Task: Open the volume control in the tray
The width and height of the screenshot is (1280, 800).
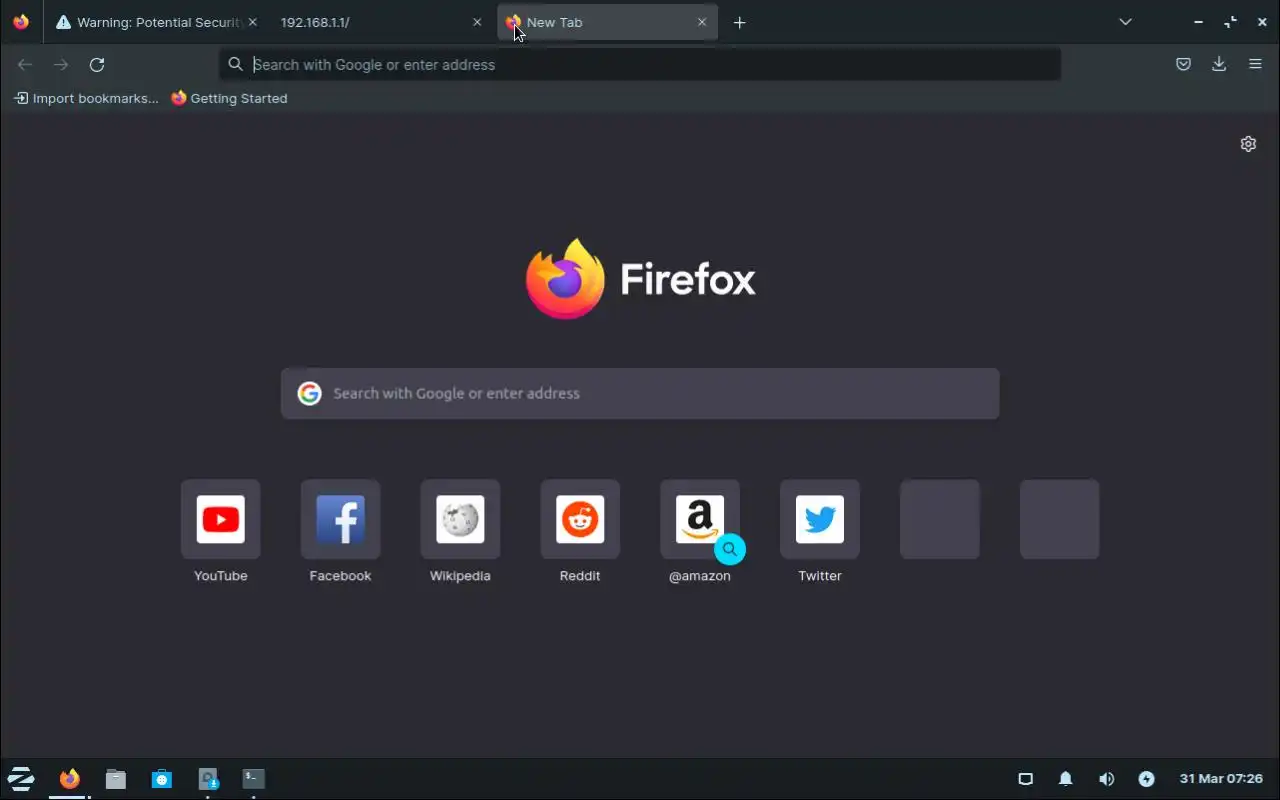Action: (1106, 778)
